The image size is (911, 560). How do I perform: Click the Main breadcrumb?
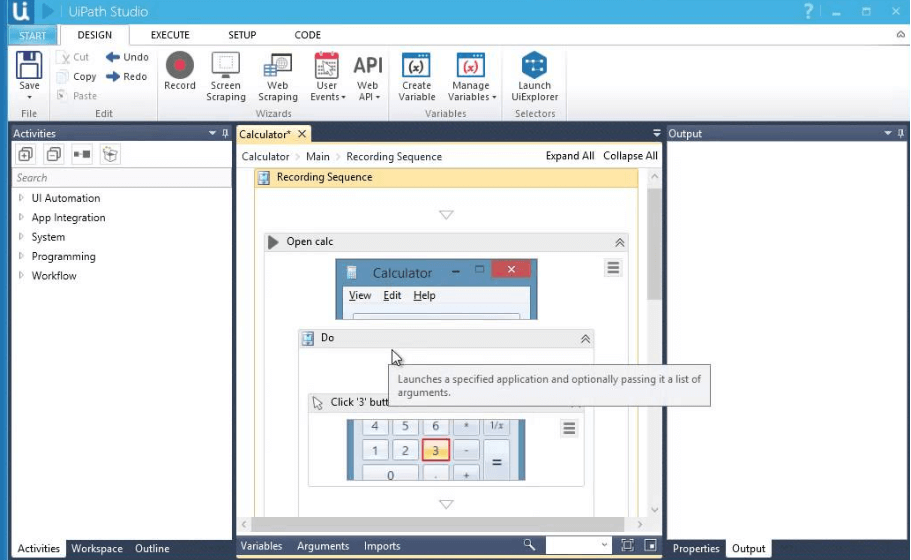318,156
